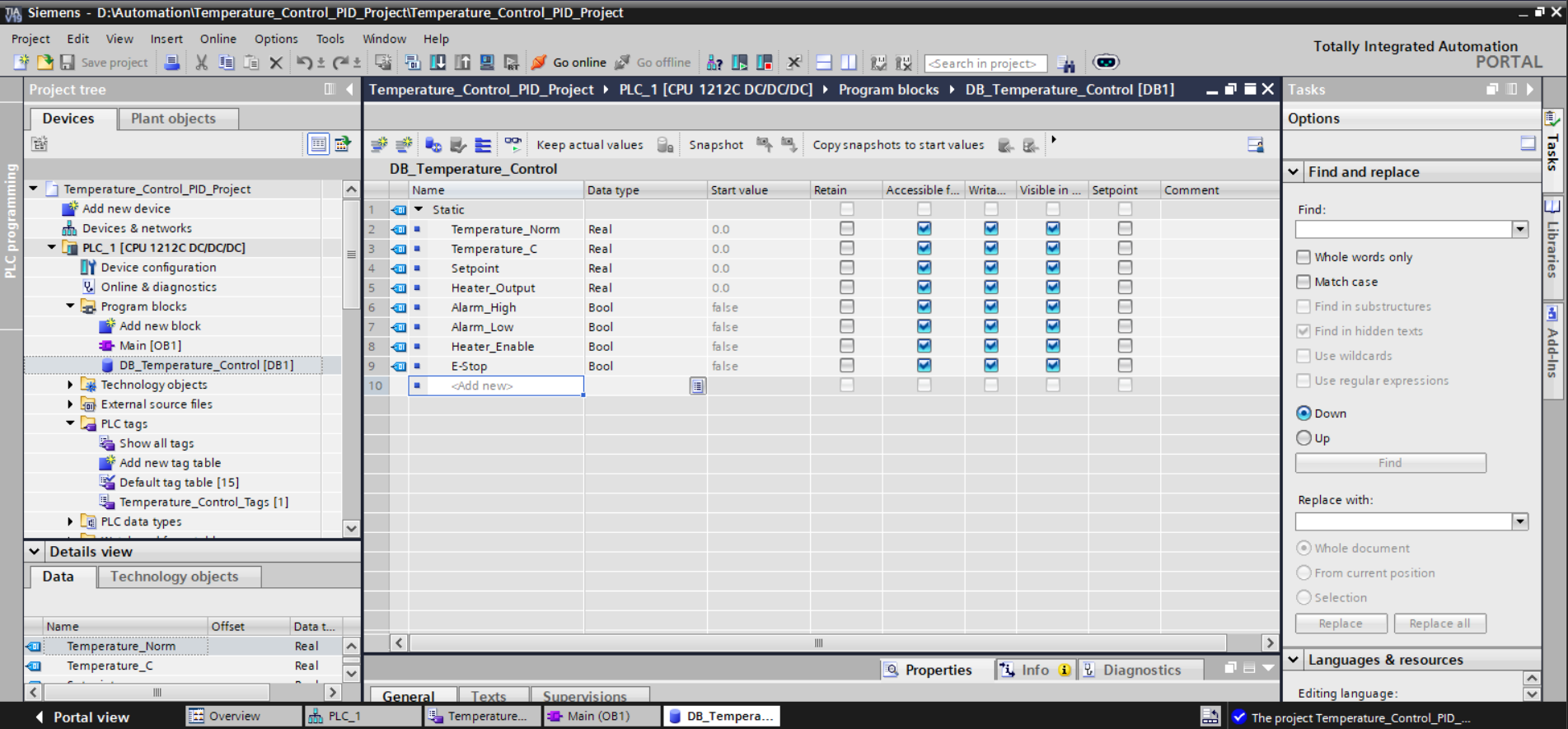Screen dimensions: 1568x729
Task: Open the Tools menu
Action: pyautogui.click(x=330, y=39)
